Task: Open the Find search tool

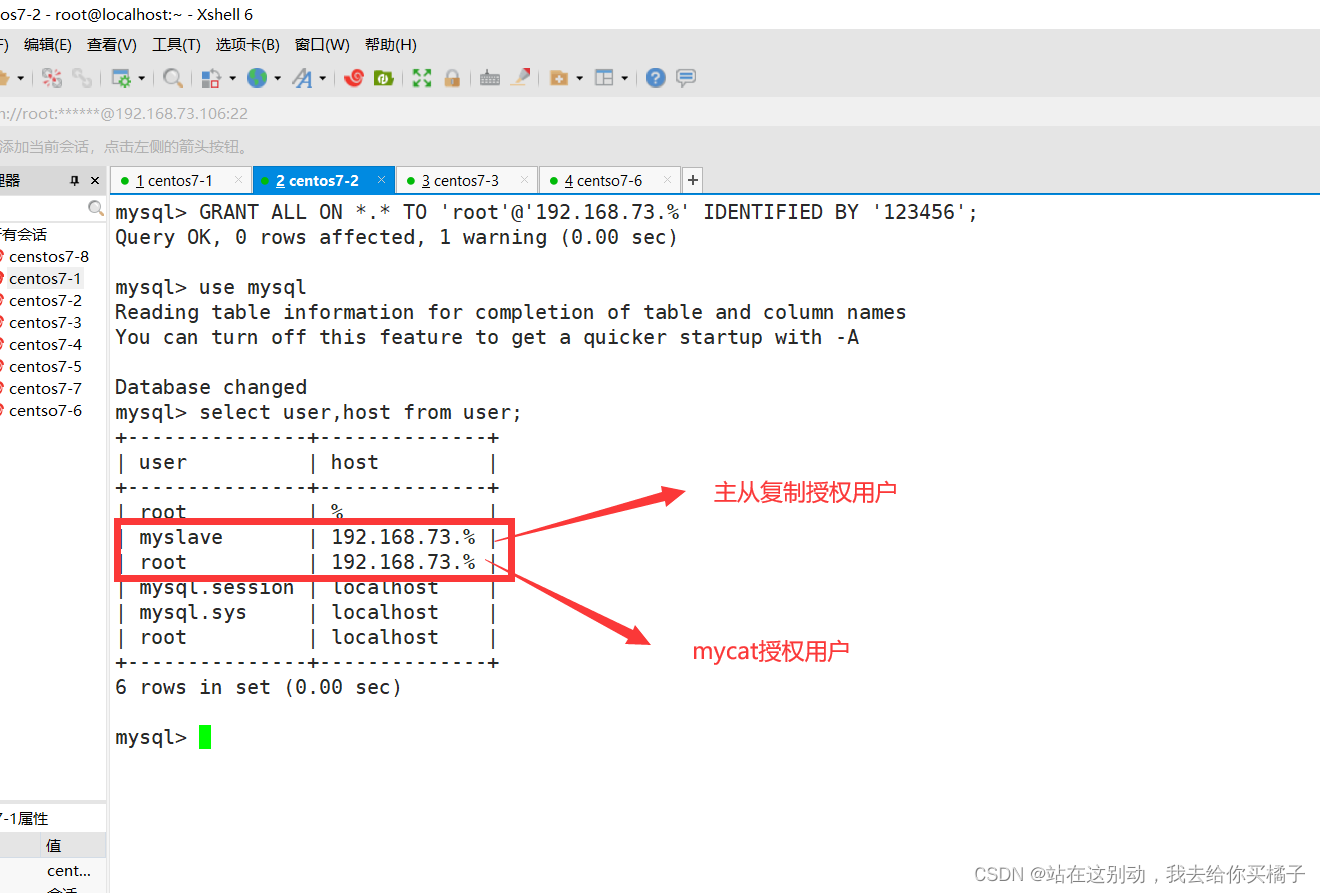Action: (x=171, y=77)
